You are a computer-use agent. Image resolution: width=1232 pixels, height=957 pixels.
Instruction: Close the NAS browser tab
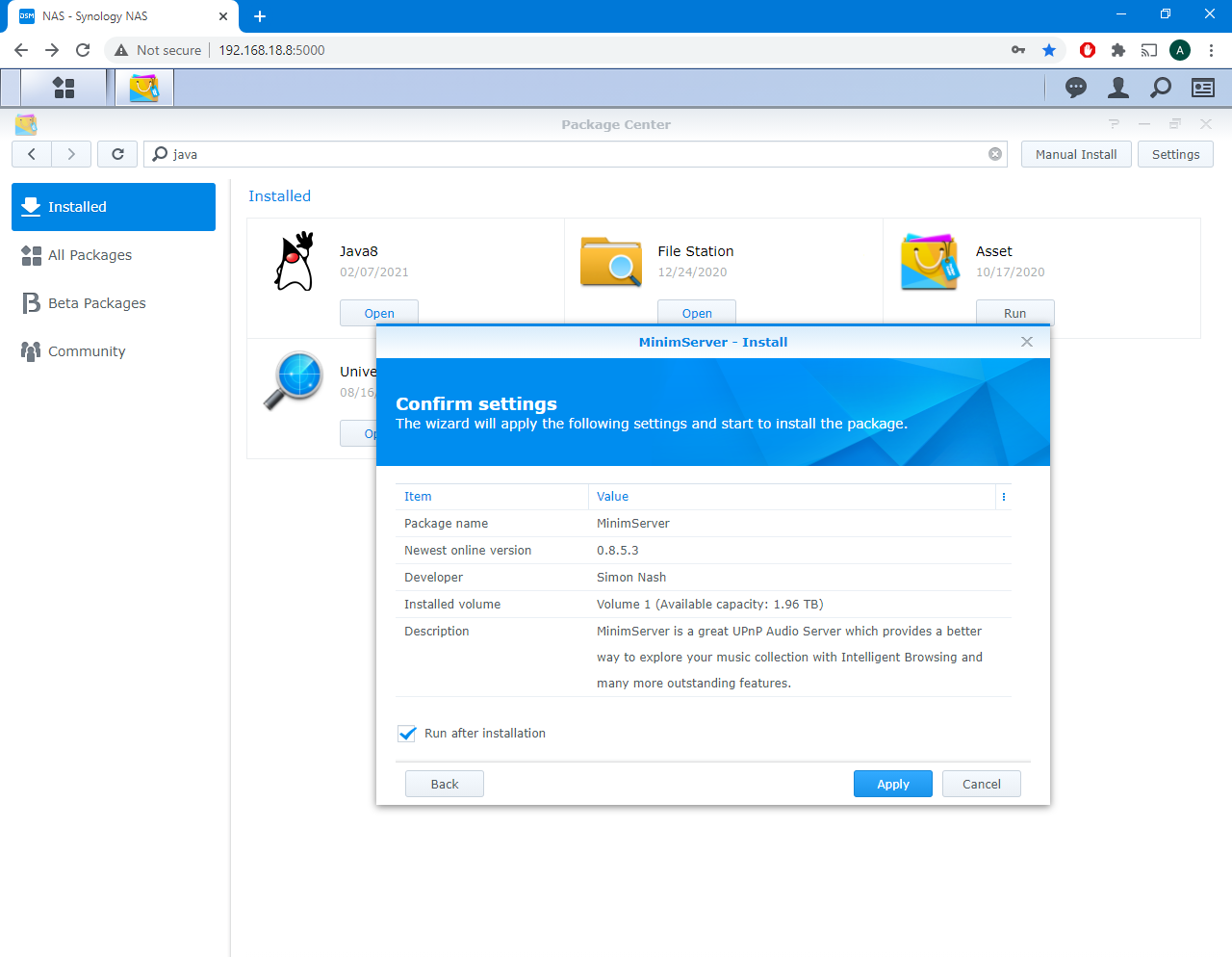pyautogui.click(x=223, y=16)
